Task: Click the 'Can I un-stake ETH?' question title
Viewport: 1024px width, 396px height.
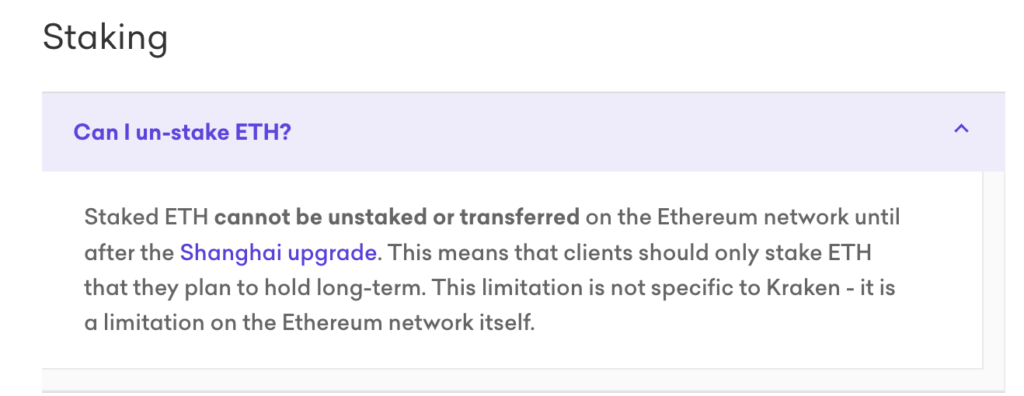Action: tap(182, 132)
